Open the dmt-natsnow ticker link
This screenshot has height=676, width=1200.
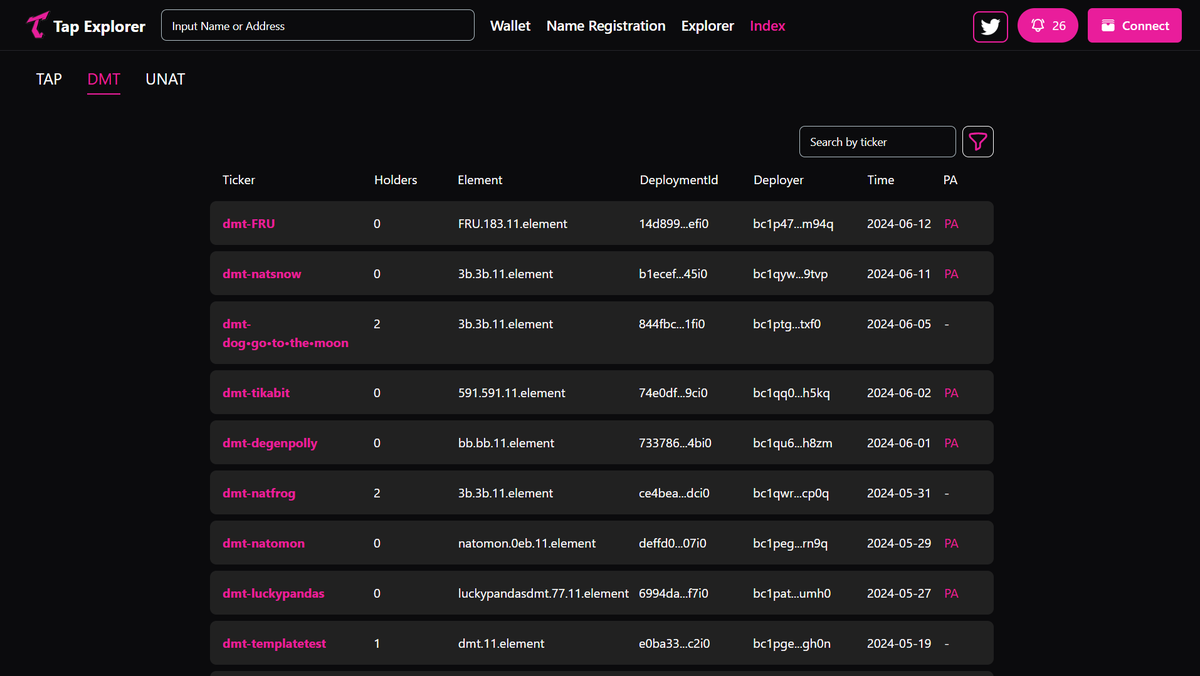[x=262, y=274]
